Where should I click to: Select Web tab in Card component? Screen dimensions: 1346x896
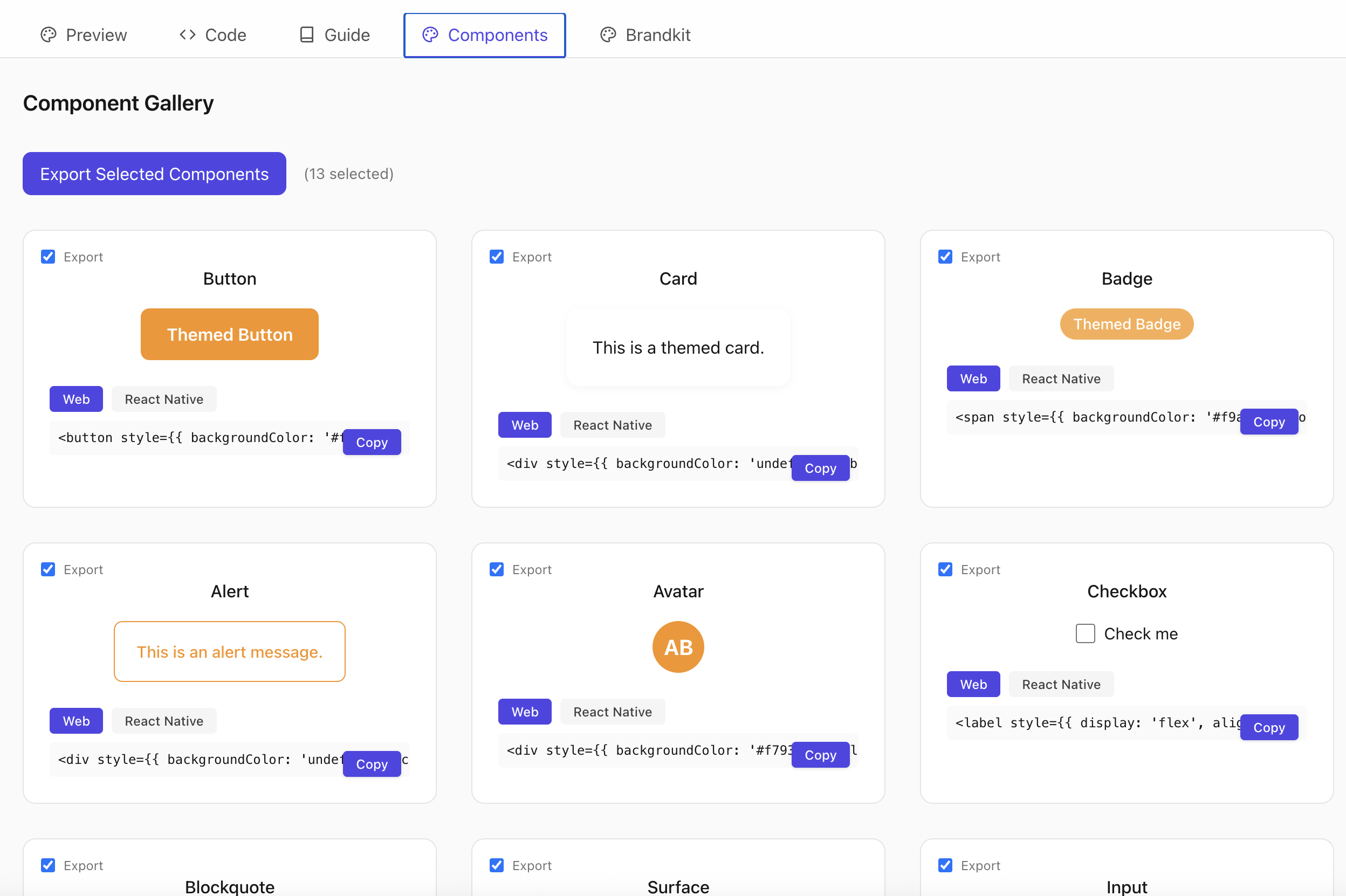click(524, 425)
